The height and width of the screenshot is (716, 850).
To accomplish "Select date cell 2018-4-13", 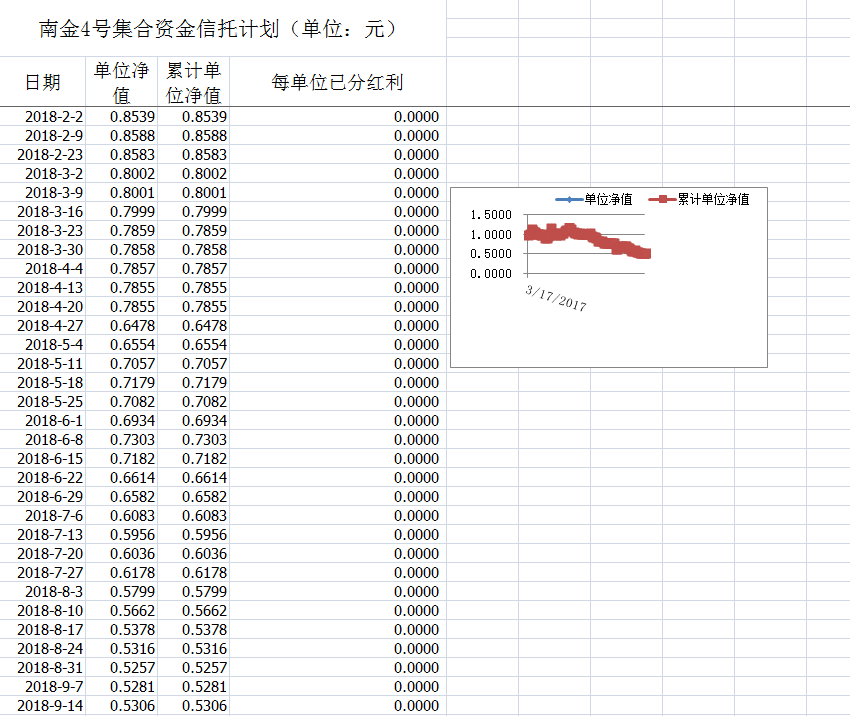I will point(42,287).
